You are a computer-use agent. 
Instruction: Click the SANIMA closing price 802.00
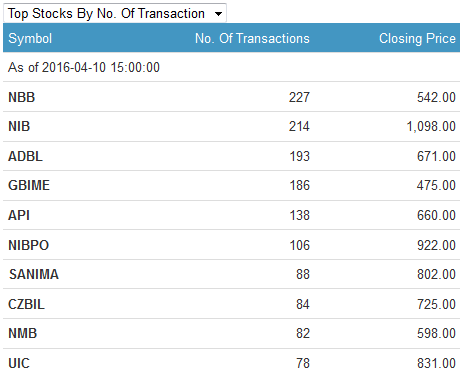point(436,274)
